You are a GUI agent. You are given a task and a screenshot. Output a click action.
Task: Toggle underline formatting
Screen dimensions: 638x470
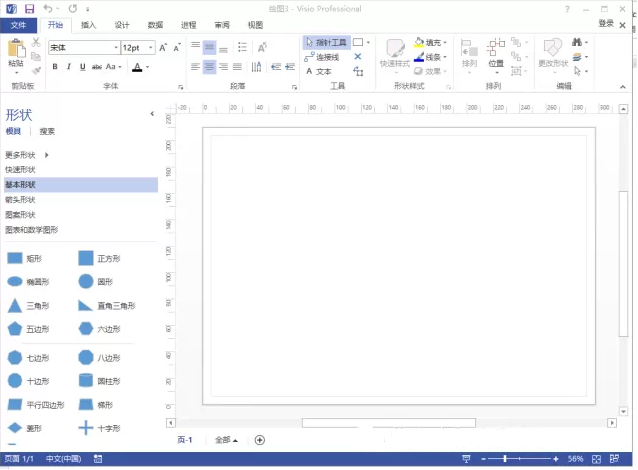pyautogui.click(x=82, y=67)
